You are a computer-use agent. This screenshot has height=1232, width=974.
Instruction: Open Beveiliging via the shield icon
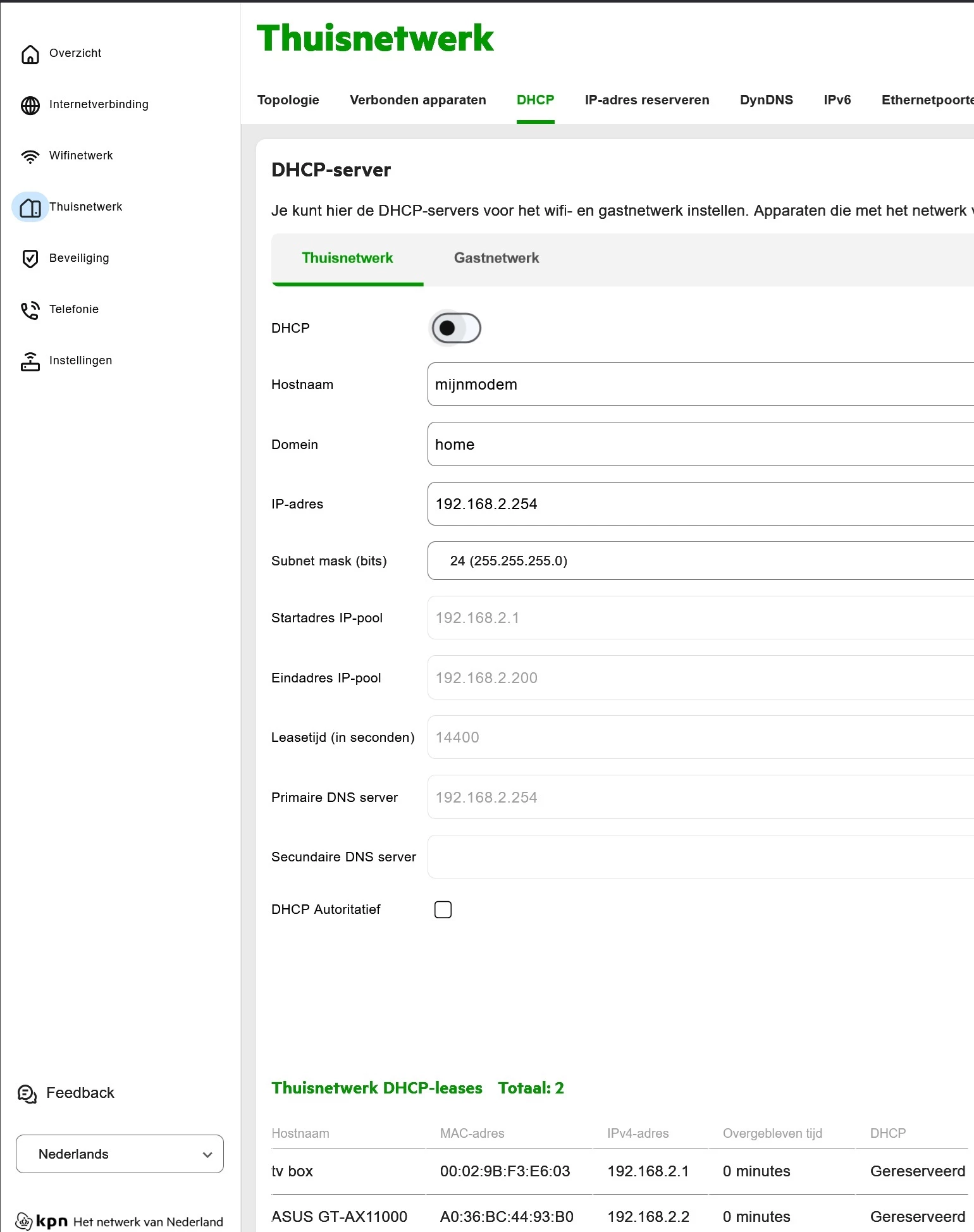click(30, 258)
